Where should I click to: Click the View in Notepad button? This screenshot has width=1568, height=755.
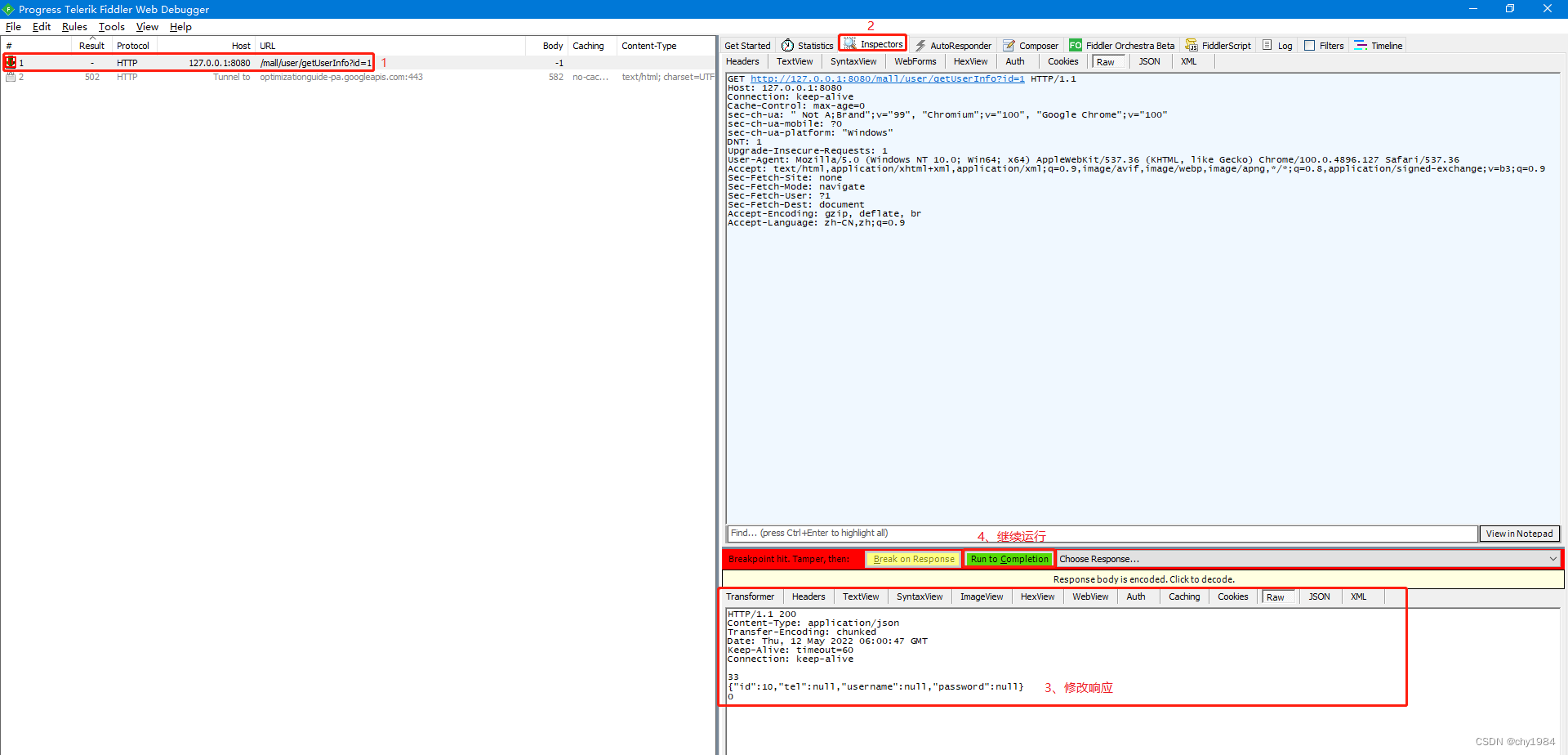(x=1519, y=534)
